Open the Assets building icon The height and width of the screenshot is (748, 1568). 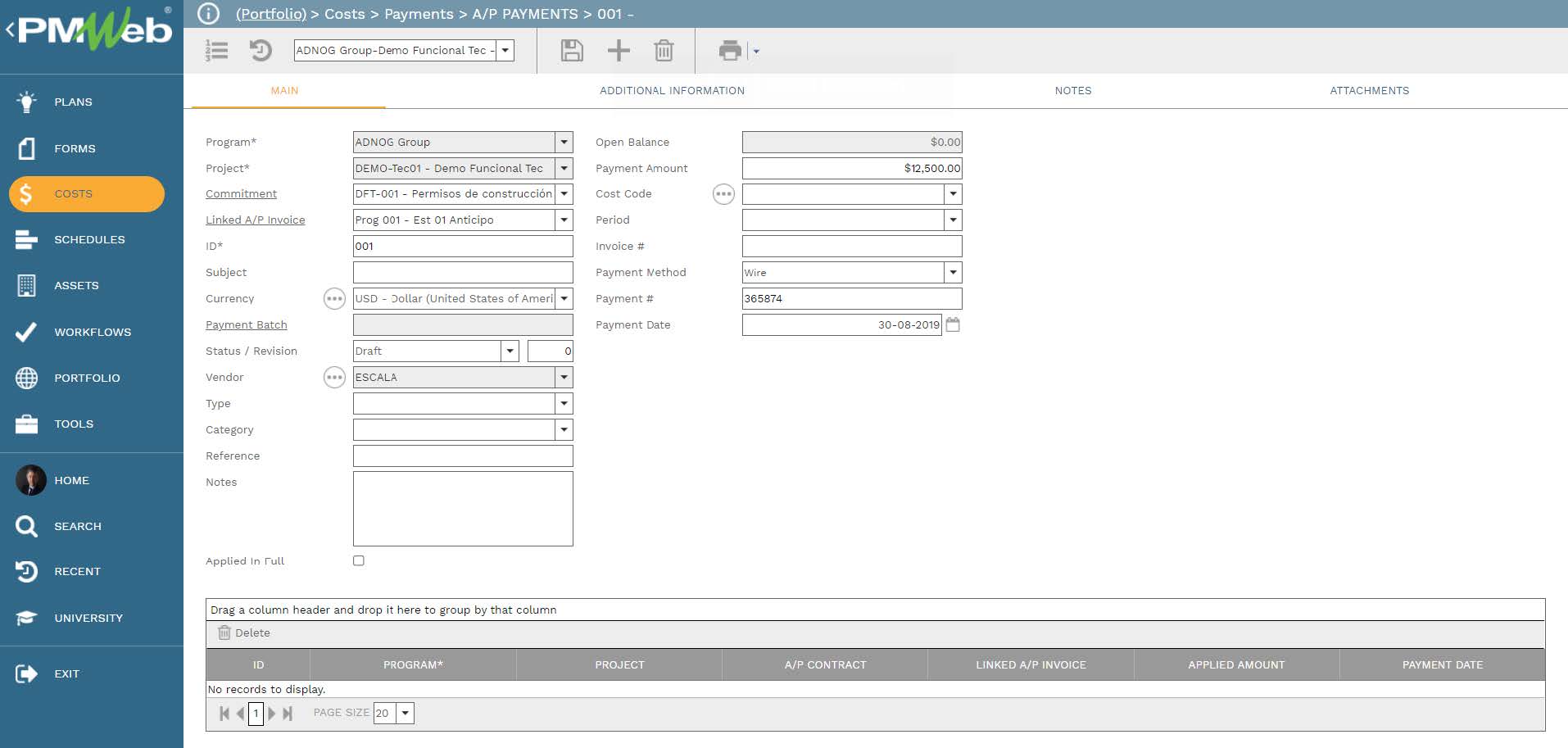pos(26,285)
